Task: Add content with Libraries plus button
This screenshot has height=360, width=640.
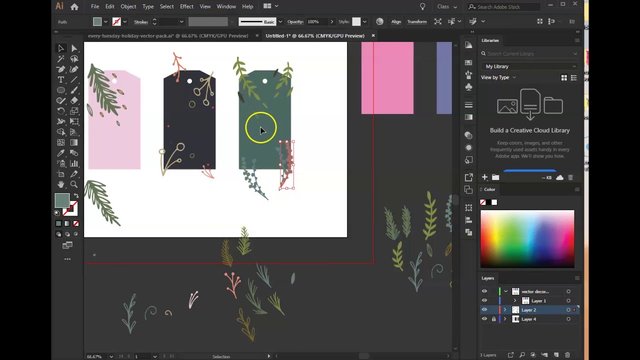Action: 484,177
